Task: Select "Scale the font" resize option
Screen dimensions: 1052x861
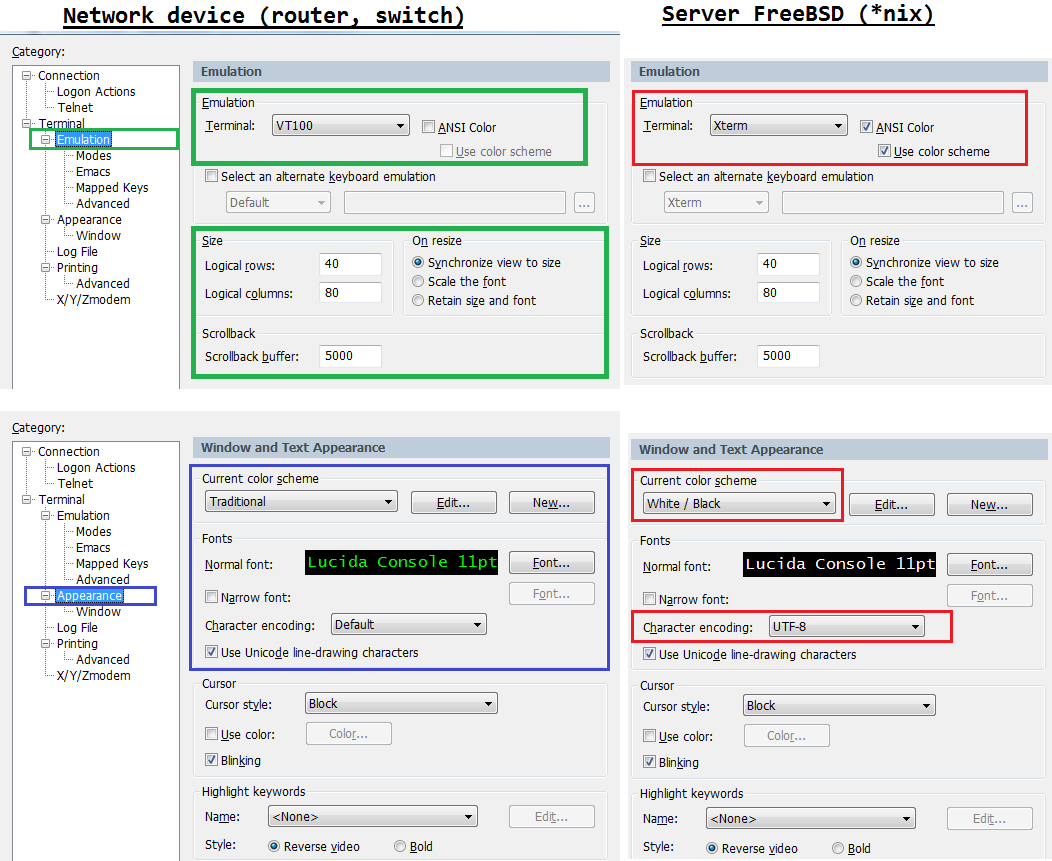Action: click(416, 280)
